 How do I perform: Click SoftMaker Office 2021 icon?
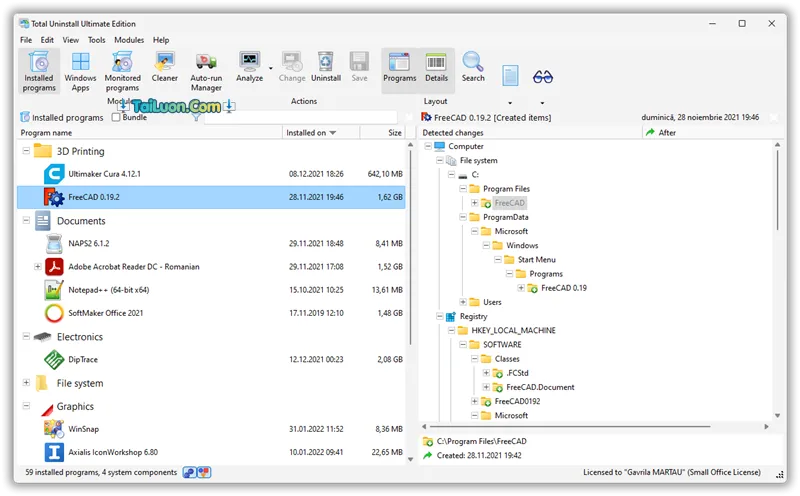point(54,313)
